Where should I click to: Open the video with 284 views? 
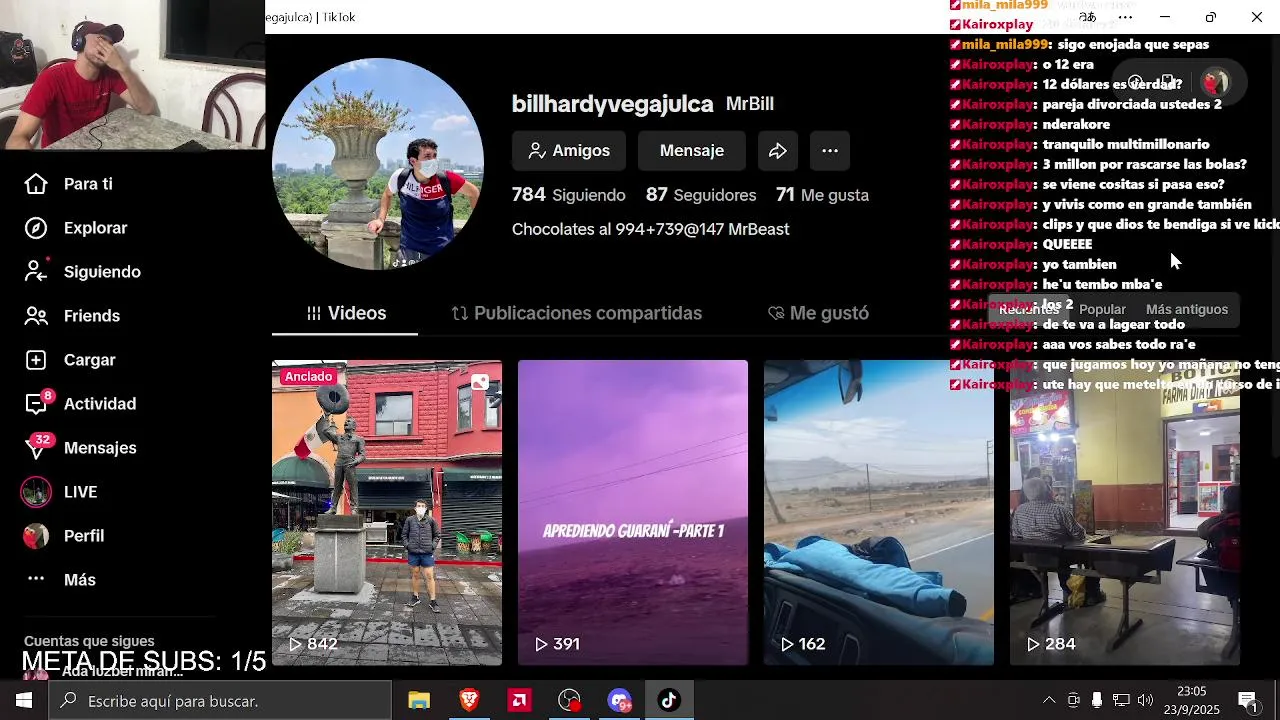(x=1125, y=512)
